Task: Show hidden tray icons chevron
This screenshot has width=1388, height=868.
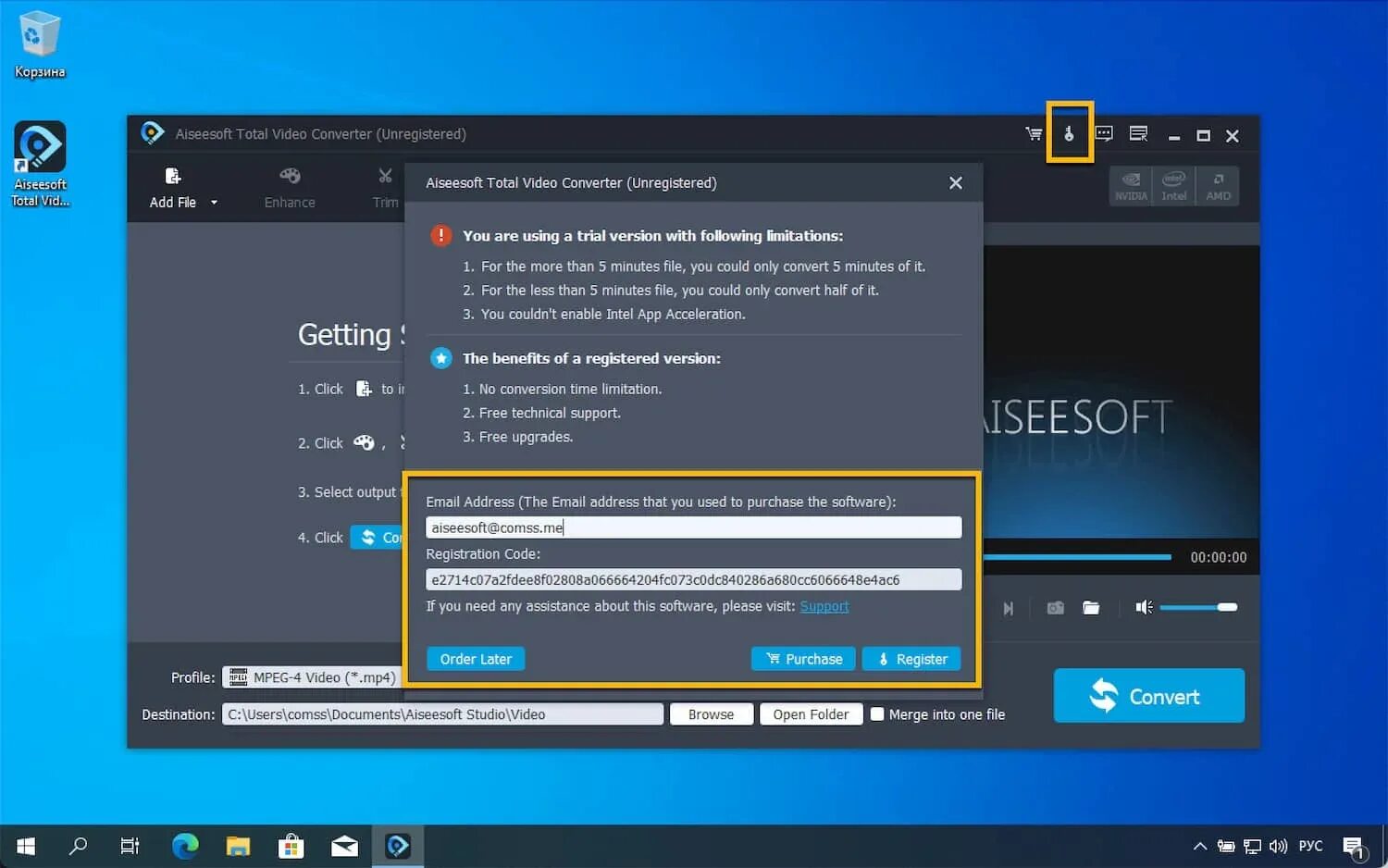Action: click(1200, 846)
